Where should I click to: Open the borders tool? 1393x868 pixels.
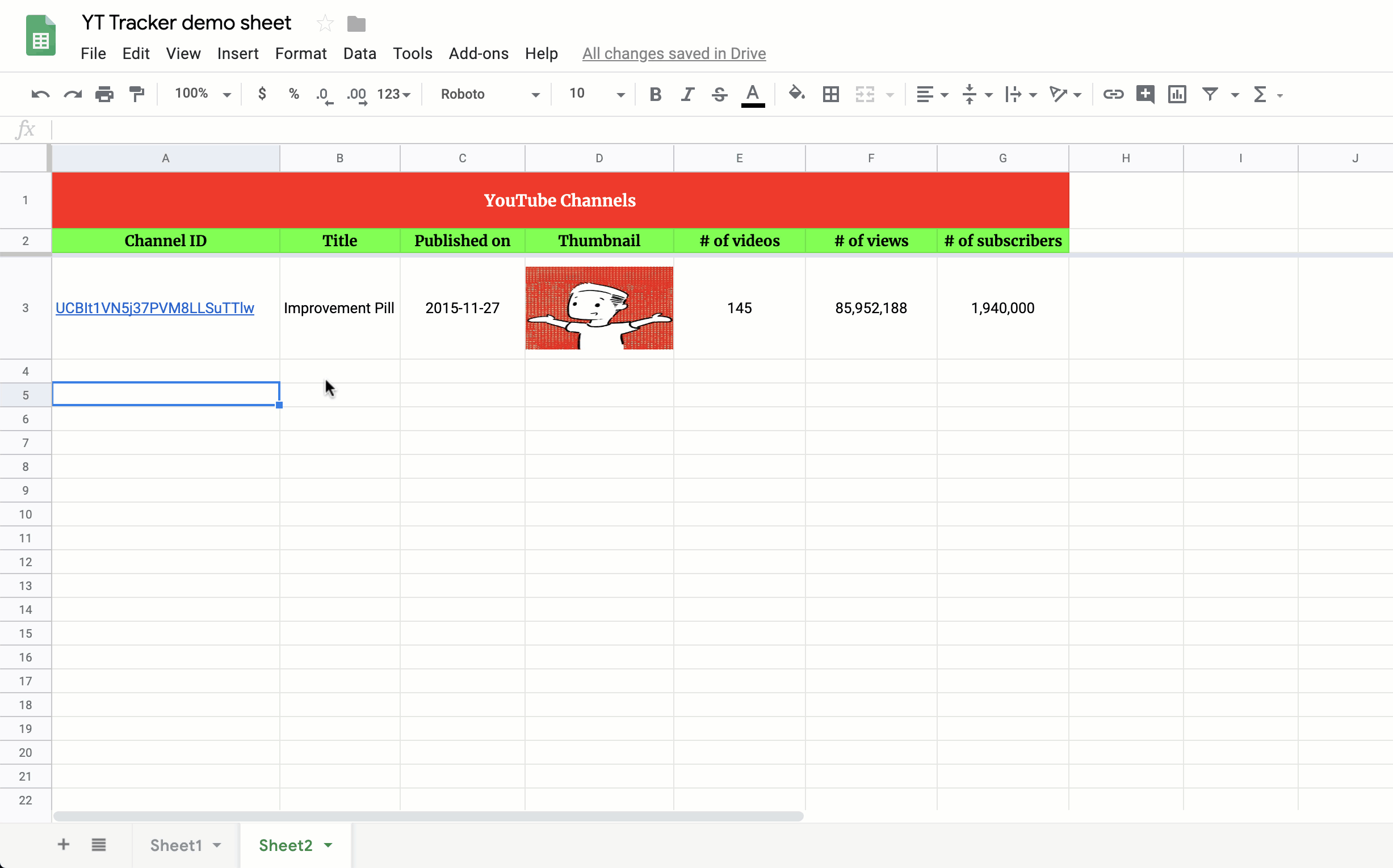[x=830, y=94]
